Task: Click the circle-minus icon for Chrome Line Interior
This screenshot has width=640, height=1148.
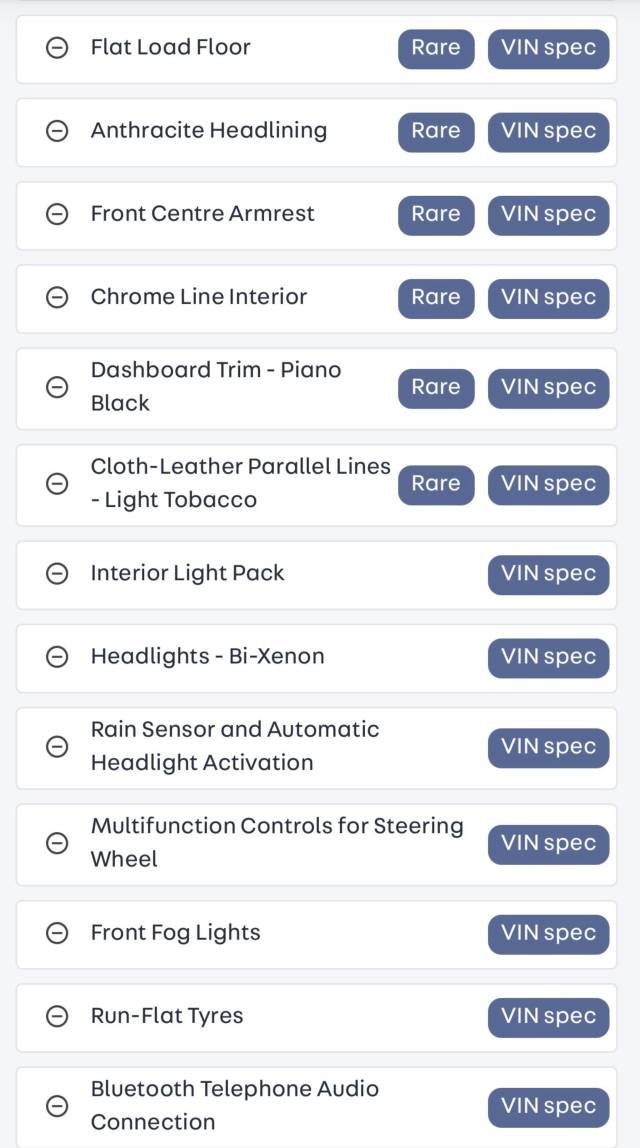Action: 57,297
